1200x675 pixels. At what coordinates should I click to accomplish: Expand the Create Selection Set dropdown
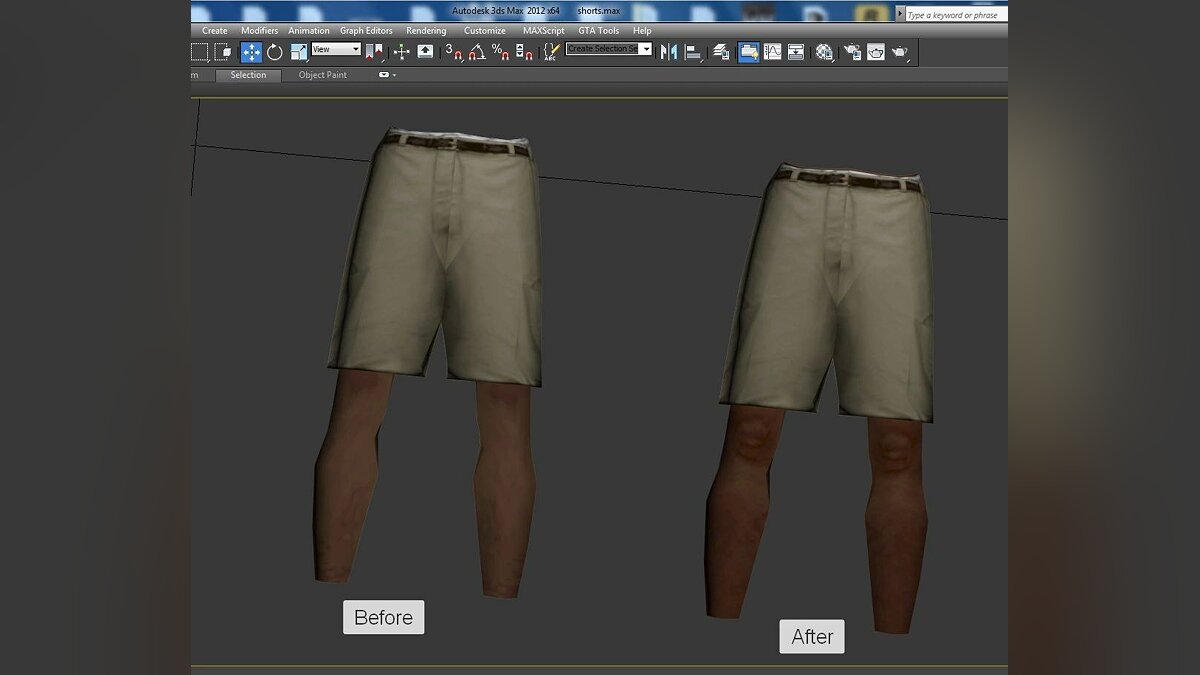[x=645, y=49]
